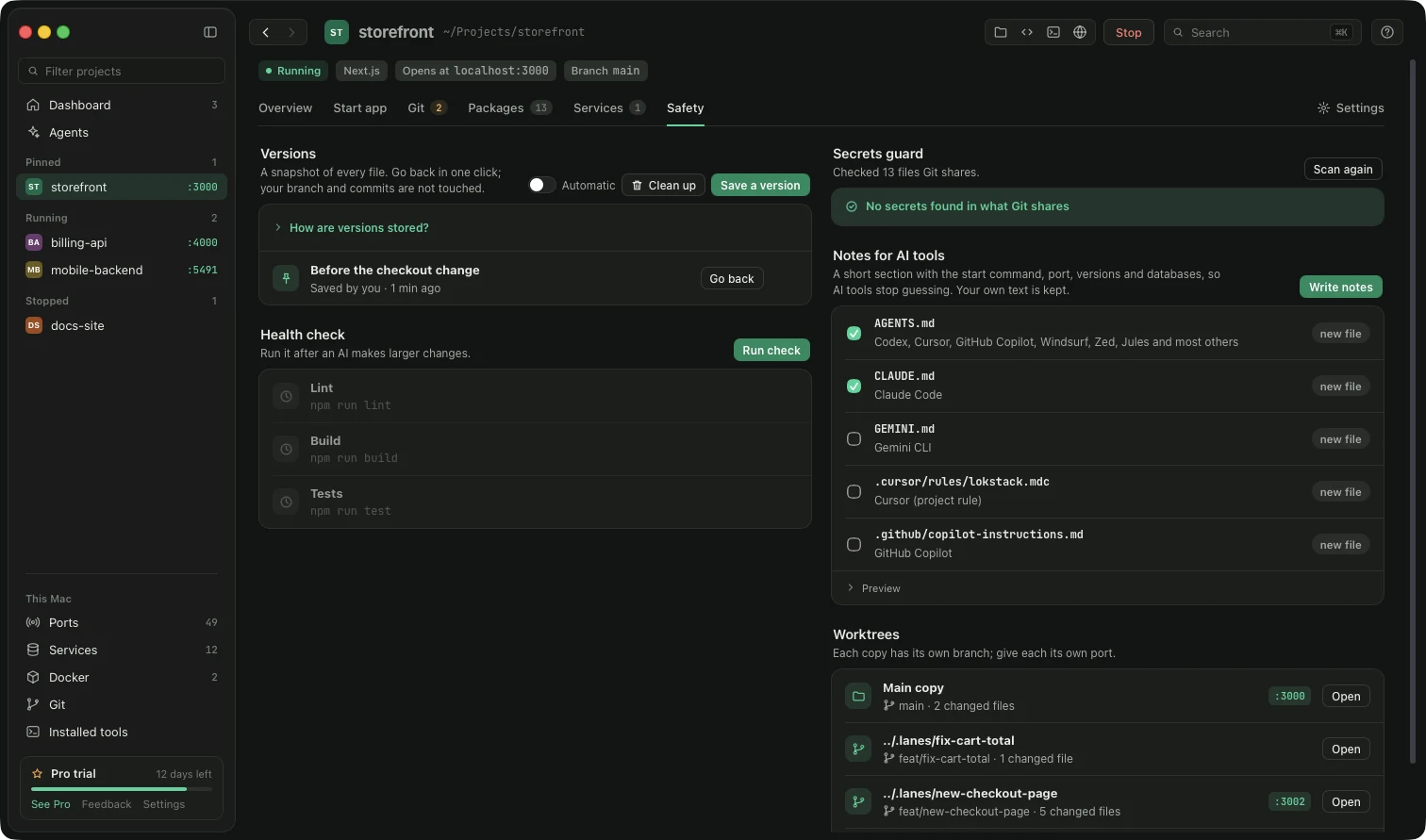Click the Filter projects input field
Viewport: 1426px width, 840px height.
pos(122,71)
